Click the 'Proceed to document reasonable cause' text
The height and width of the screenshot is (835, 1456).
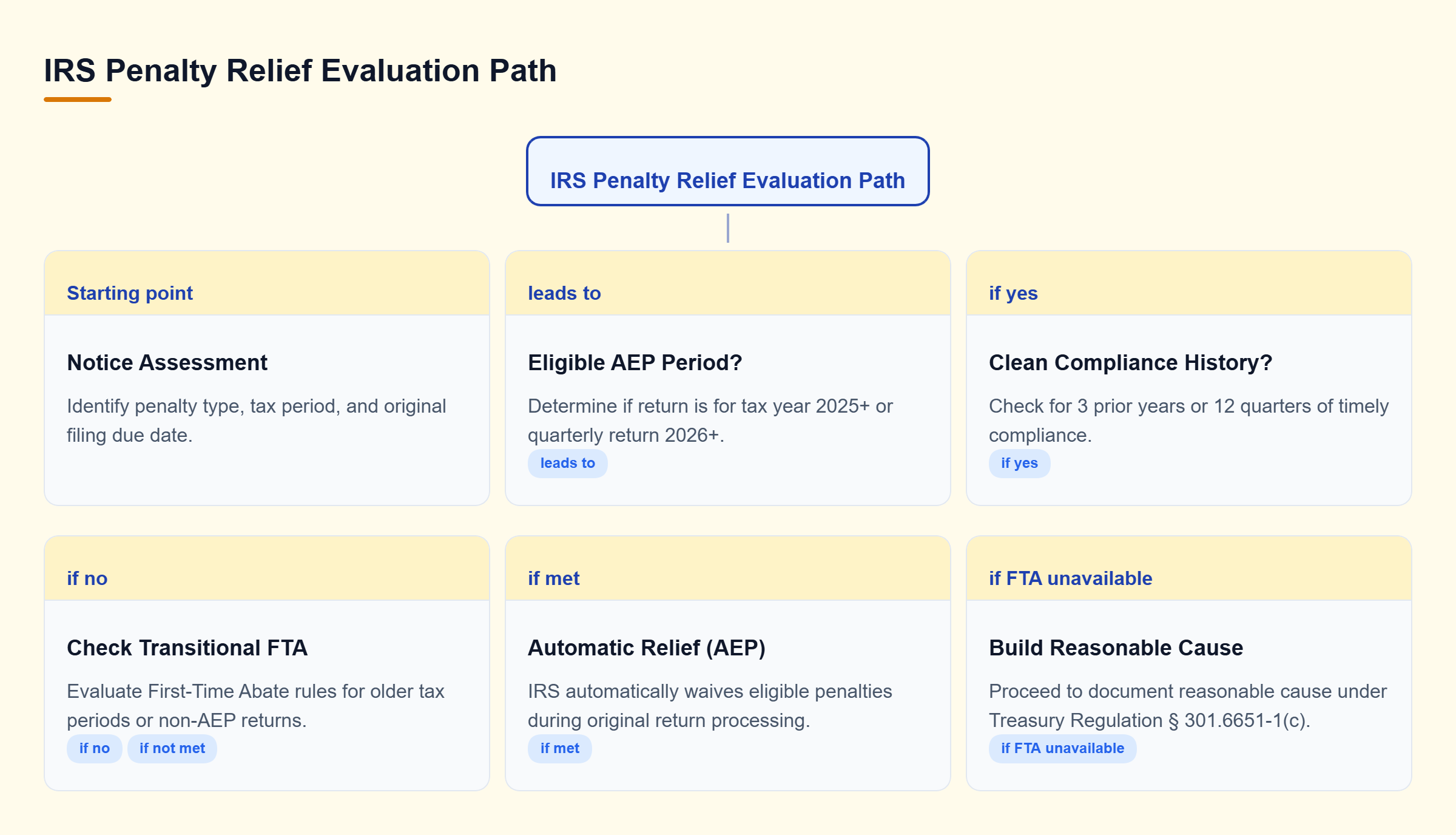(x=1188, y=706)
